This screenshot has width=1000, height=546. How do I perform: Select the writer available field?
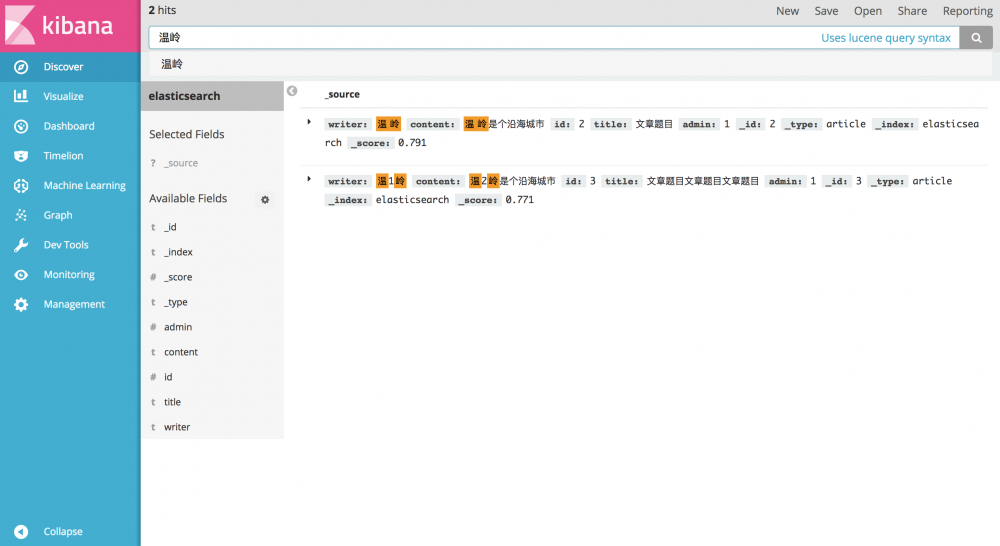point(177,427)
